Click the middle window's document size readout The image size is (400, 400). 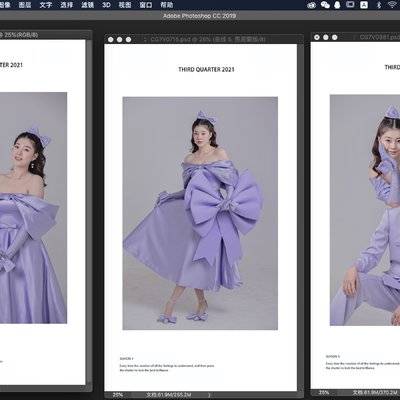coord(168,395)
